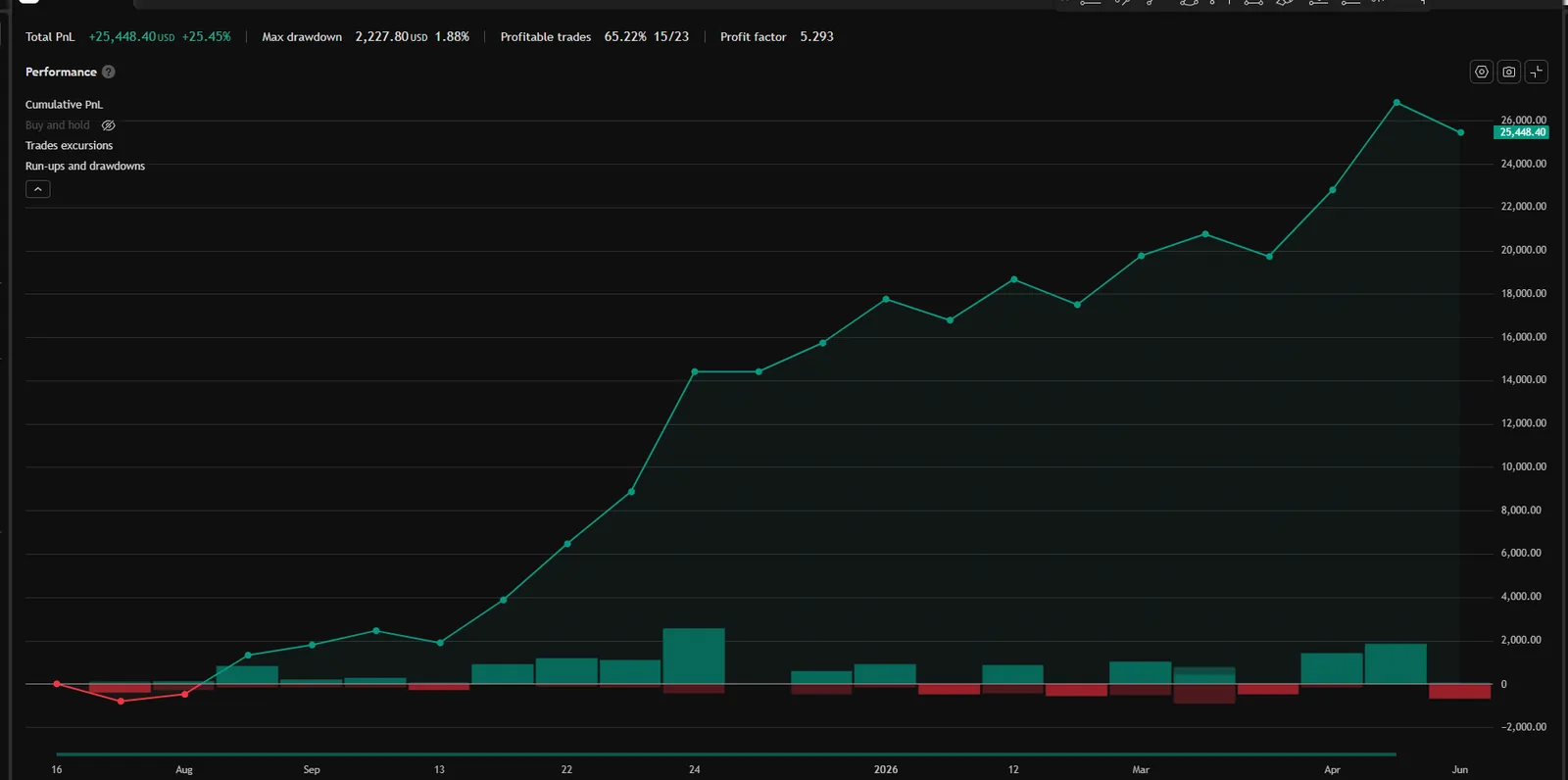Click the lowest red data point below zero
1568x780 pixels.
pos(121,702)
